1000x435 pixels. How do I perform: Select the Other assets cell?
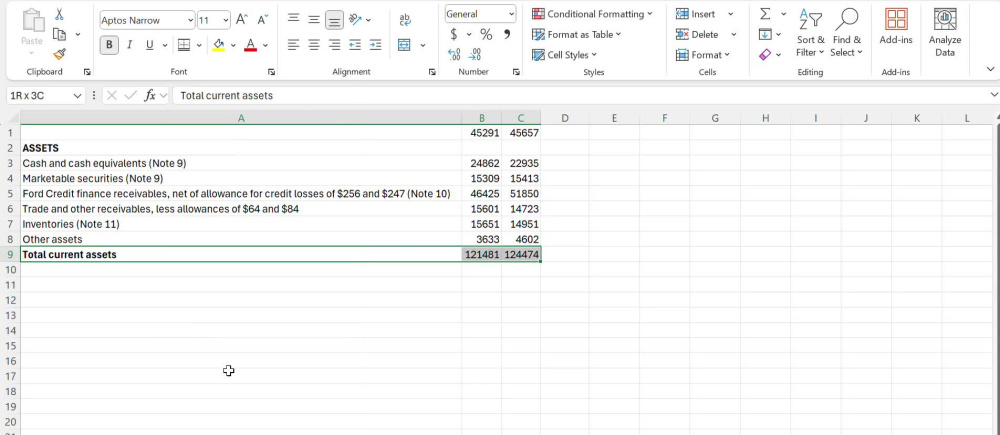[x=241, y=239]
